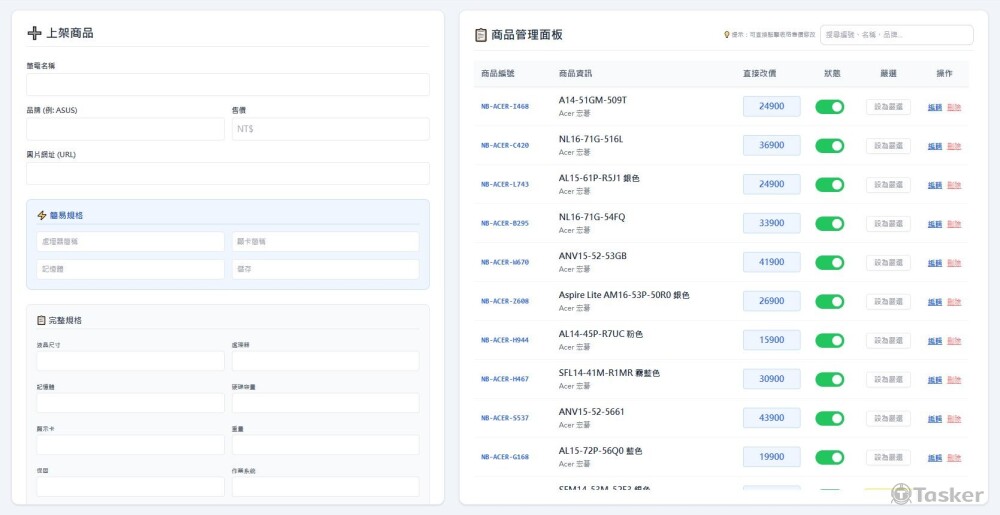
Task: Mark AL15-61P-R5J1 銀色 as 嚴選
Action: [x=888, y=185]
